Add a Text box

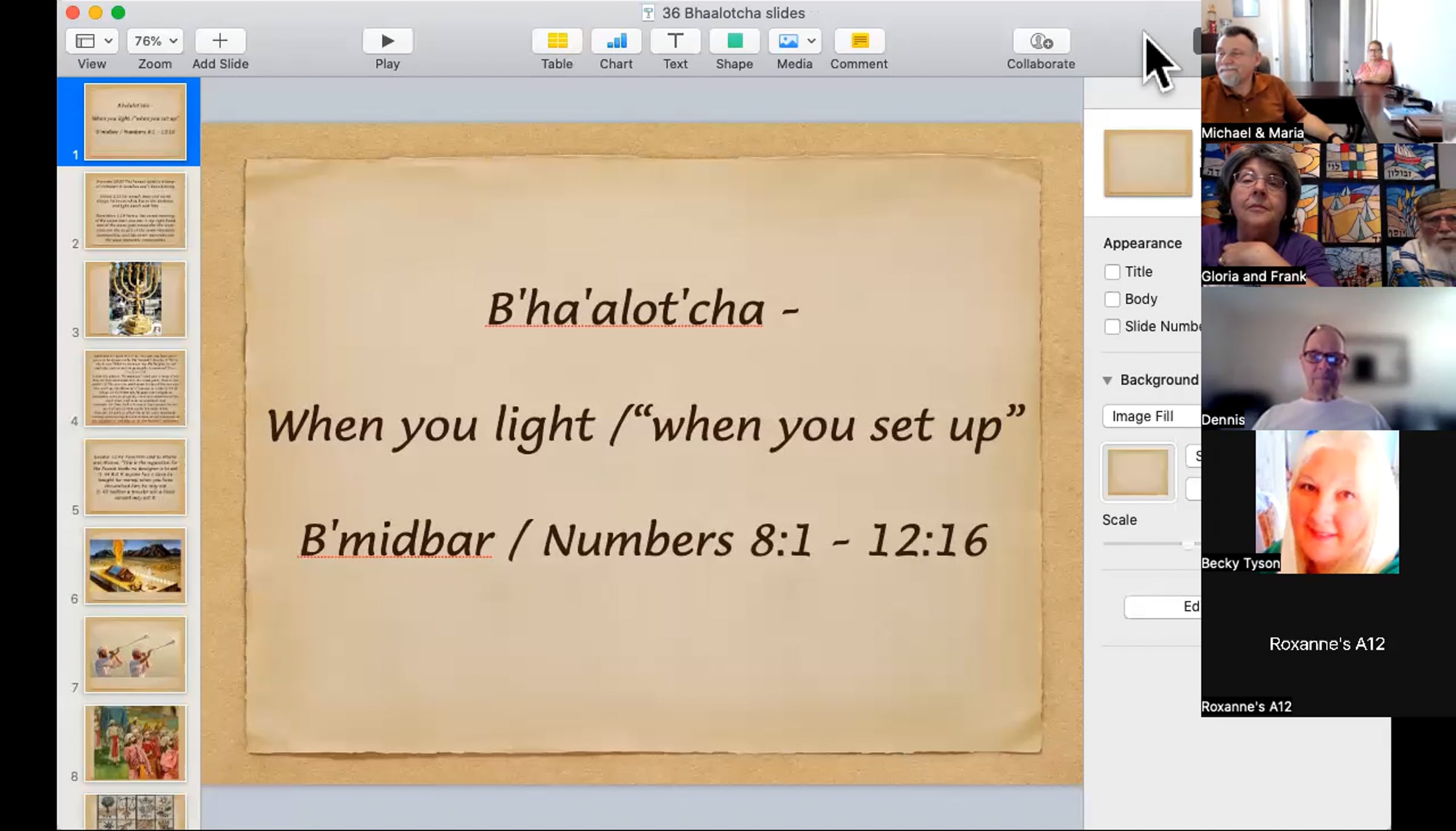[675, 41]
